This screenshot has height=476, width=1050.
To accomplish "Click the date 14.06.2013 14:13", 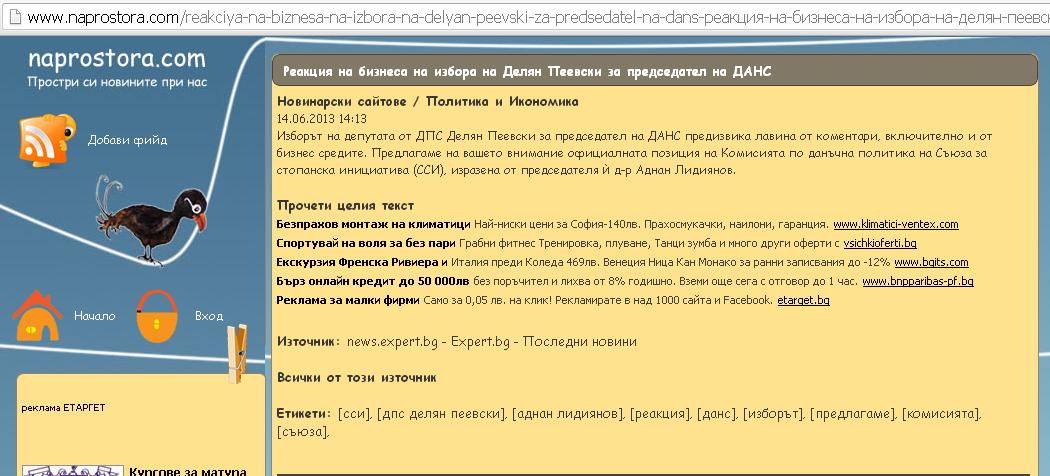I will point(321,119).
